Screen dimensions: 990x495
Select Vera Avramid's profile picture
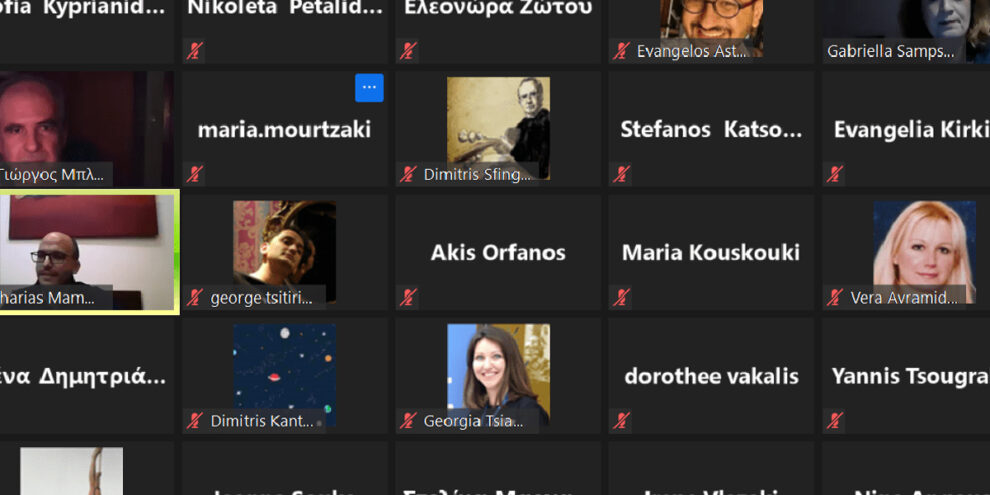(x=924, y=252)
